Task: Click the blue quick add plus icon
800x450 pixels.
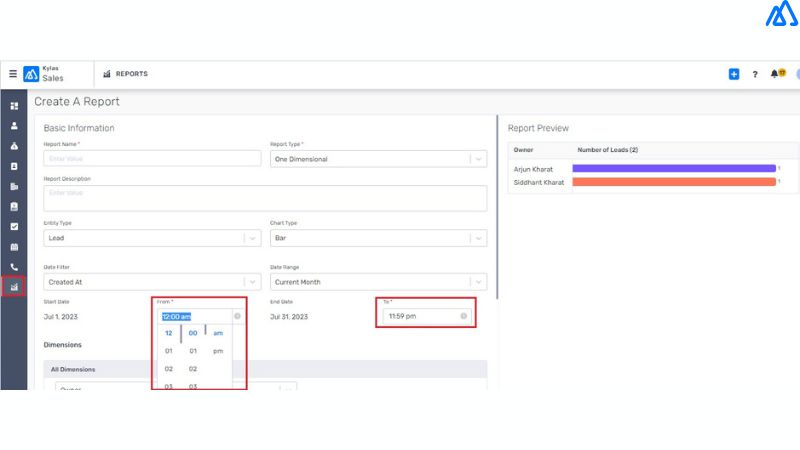Action: pos(733,74)
